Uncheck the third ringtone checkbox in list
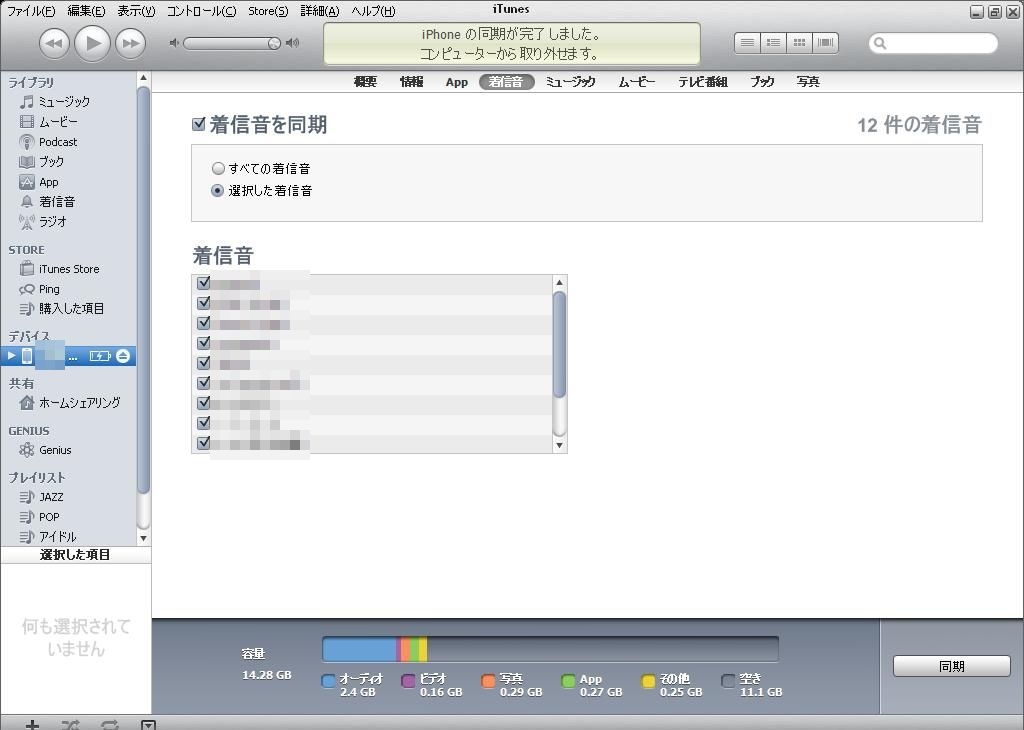1024x730 pixels. click(204, 323)
